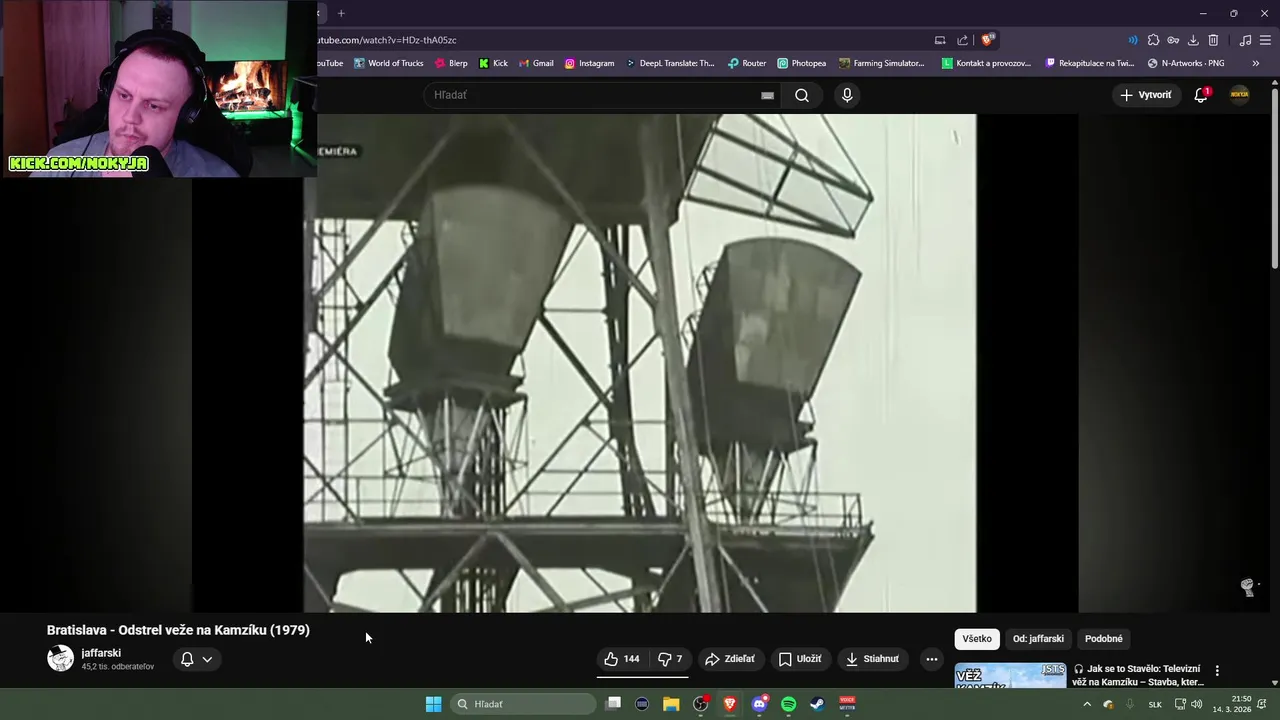This screenshot has height=720, width=1280.
Task: Open the Blerp bookmark
Action: point(451,63)
